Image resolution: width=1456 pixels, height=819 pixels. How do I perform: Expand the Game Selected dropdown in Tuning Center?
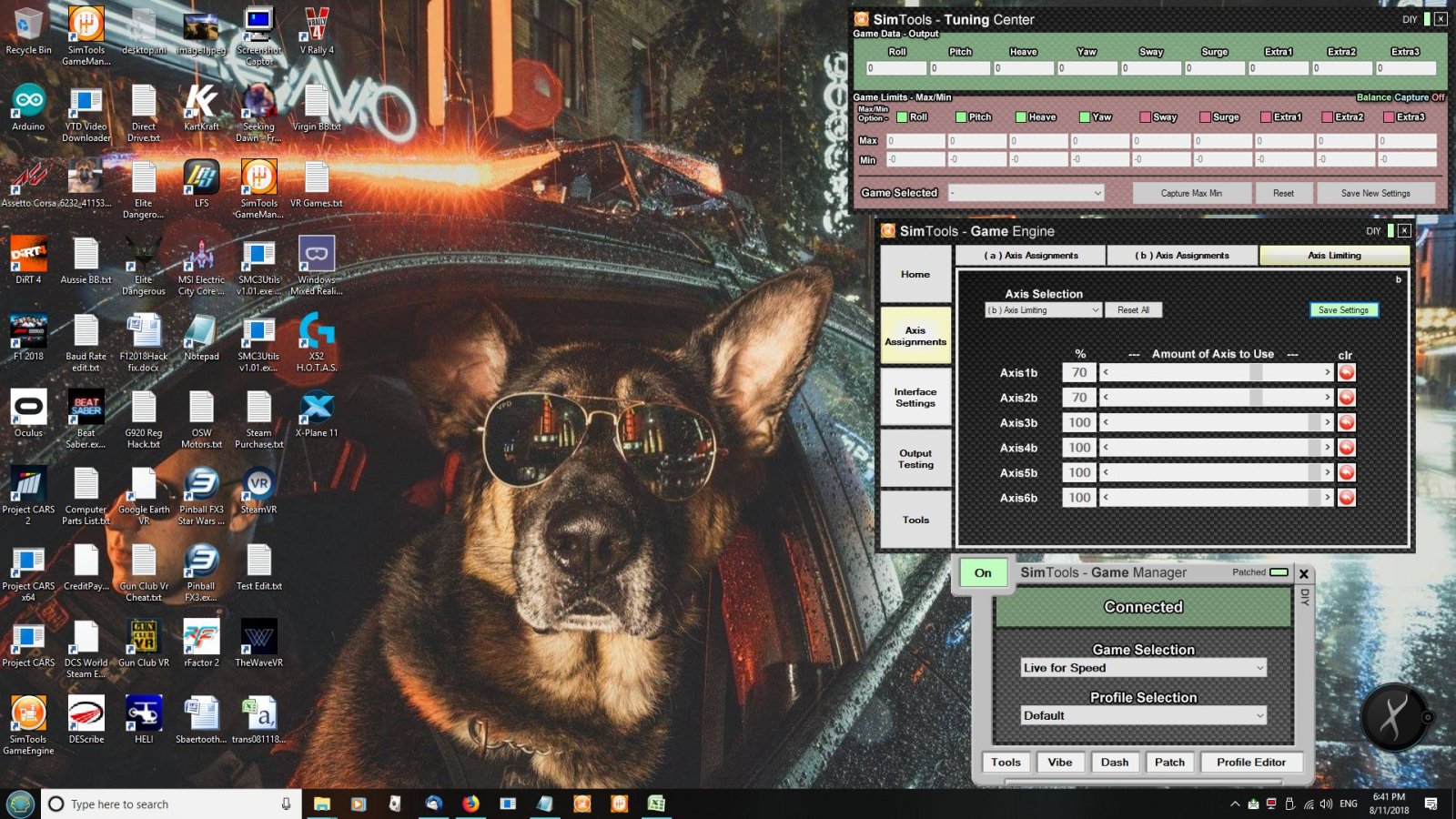tap(1026, 193)
